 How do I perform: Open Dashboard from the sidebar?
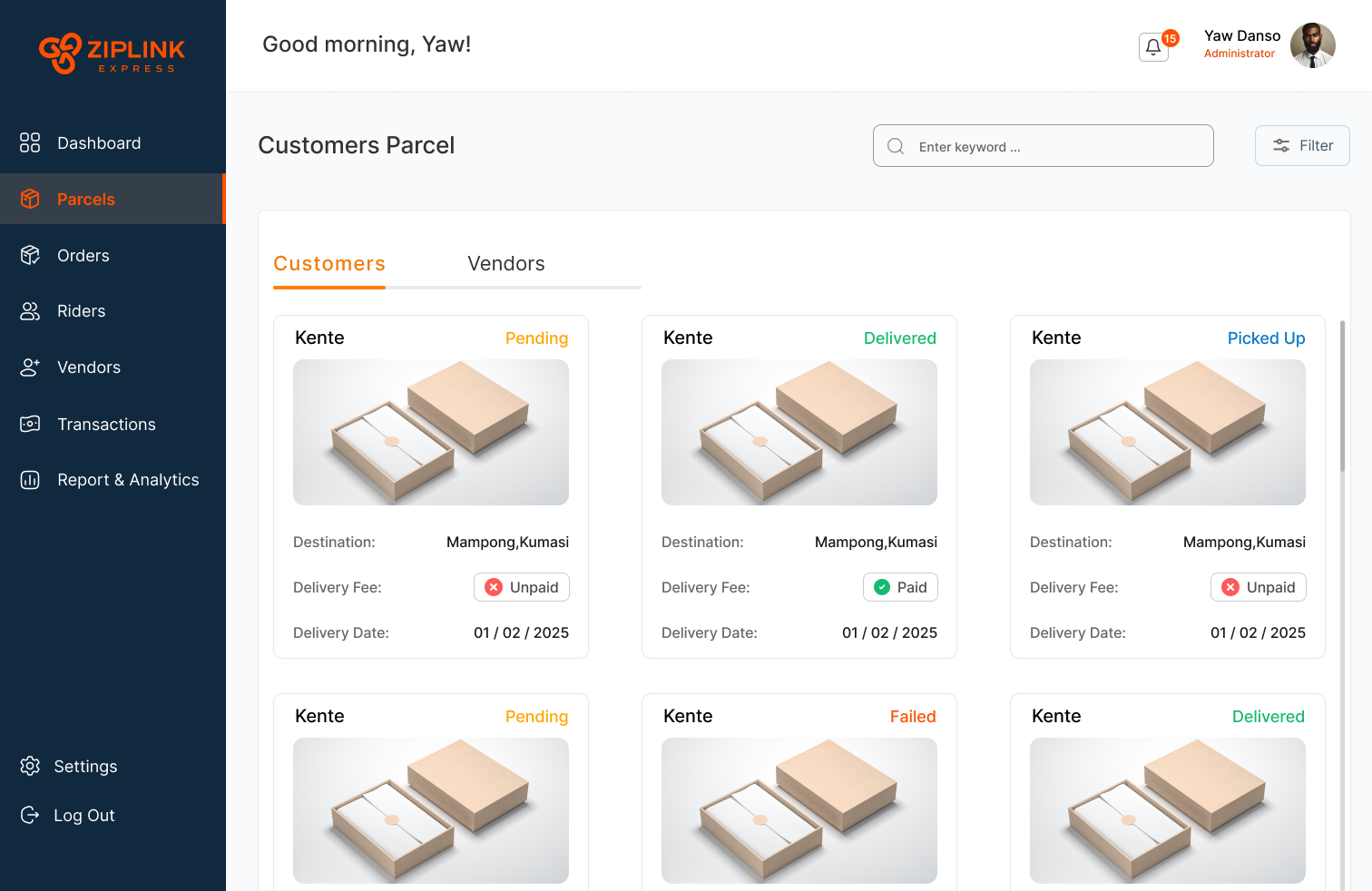99,143
